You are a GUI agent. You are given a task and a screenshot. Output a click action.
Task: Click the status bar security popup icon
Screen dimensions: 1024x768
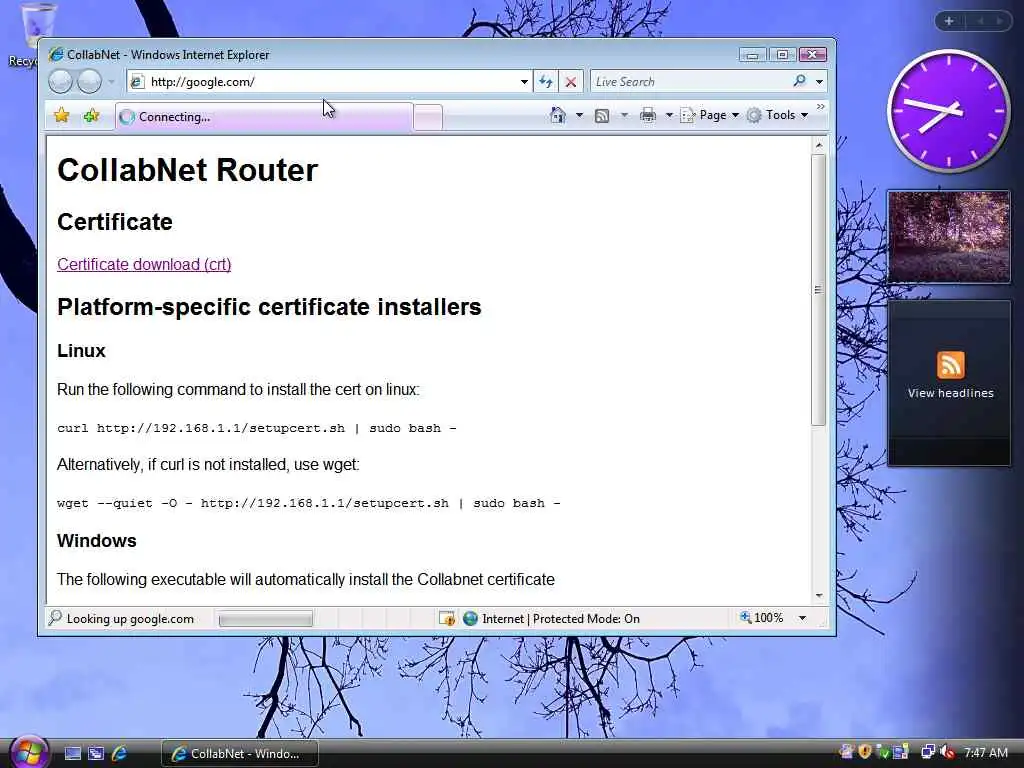pos(447,618)
